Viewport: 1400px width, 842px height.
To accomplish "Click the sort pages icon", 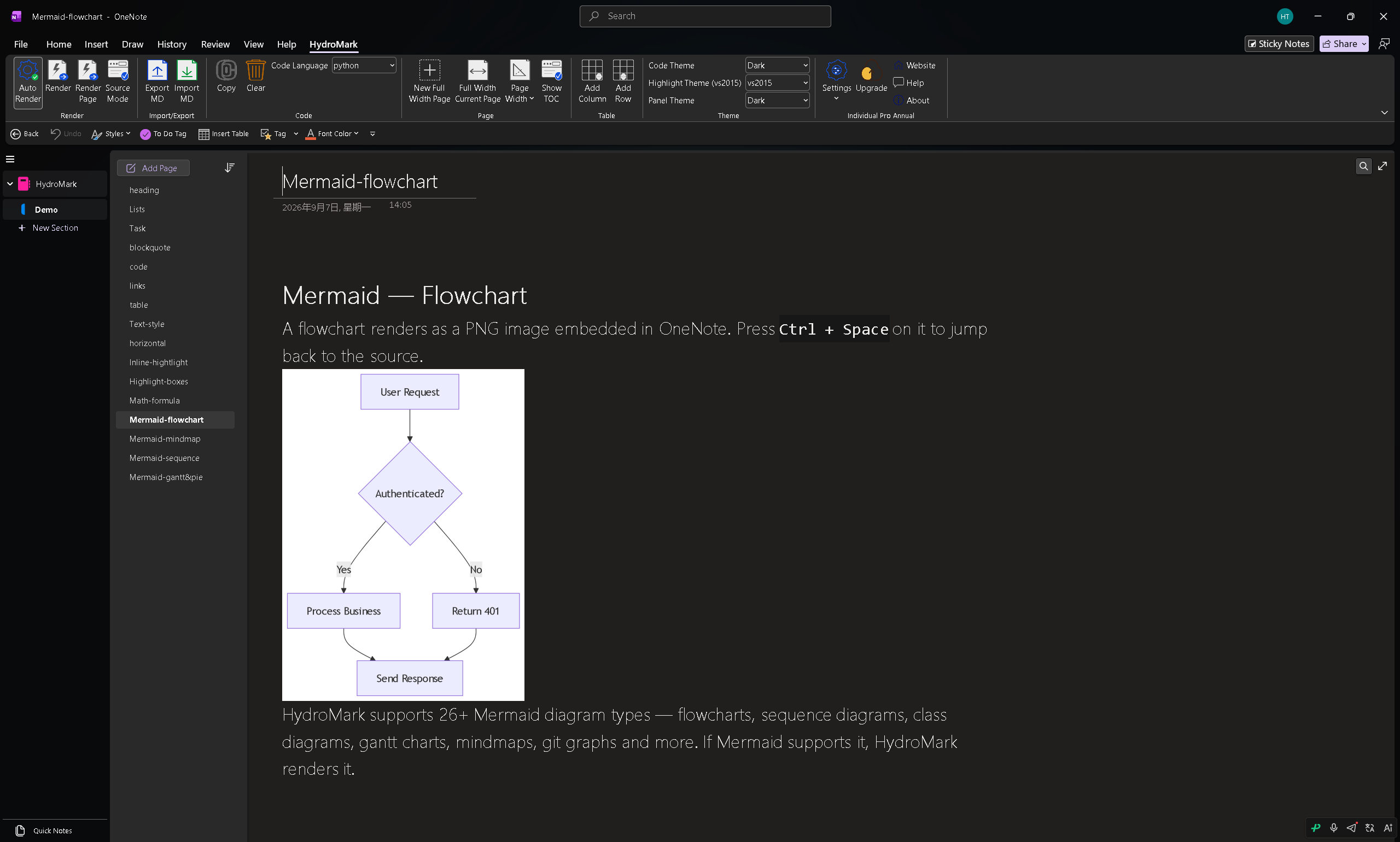I will [x=229, y=167].
